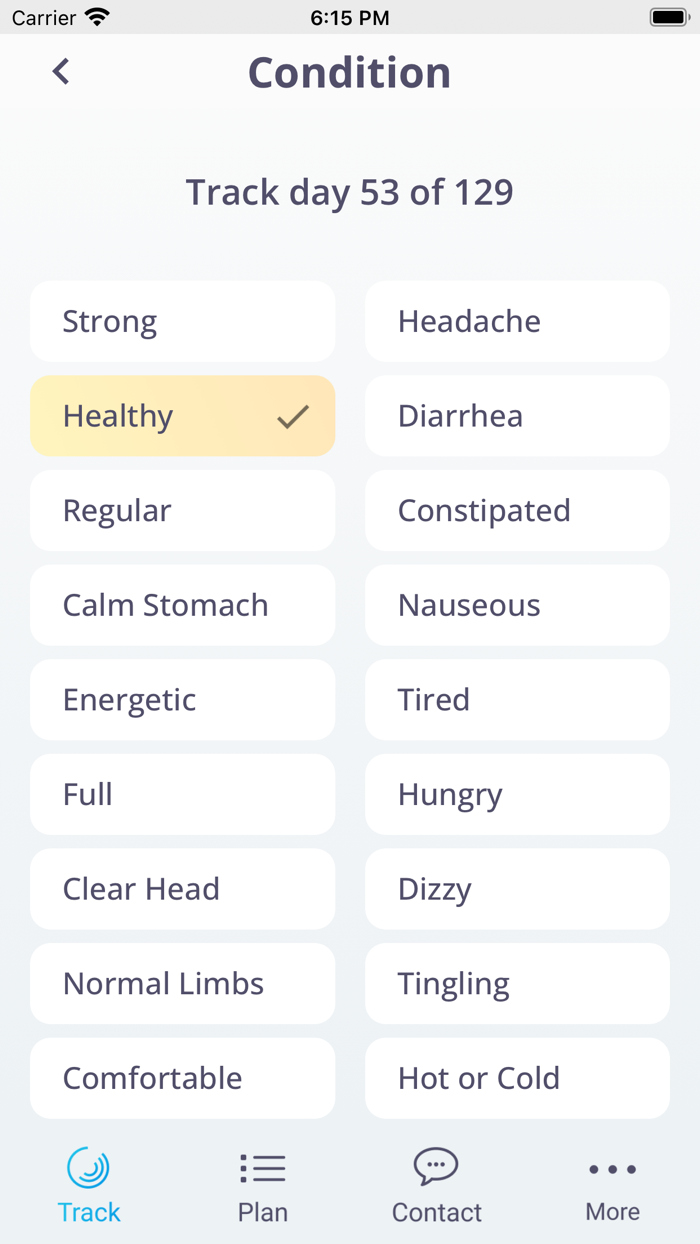The height and width of the screenshot is (1244, 700).
Task: Select the Dizzy symptom tile
Action: point(517,889)
